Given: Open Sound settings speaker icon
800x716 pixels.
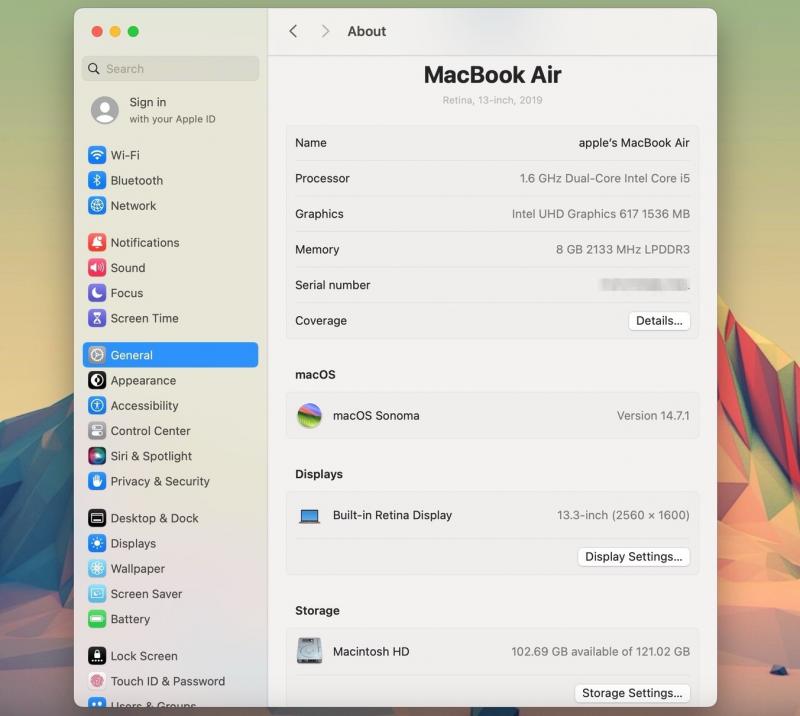Looking at the screenshot, I should [97, 267].
